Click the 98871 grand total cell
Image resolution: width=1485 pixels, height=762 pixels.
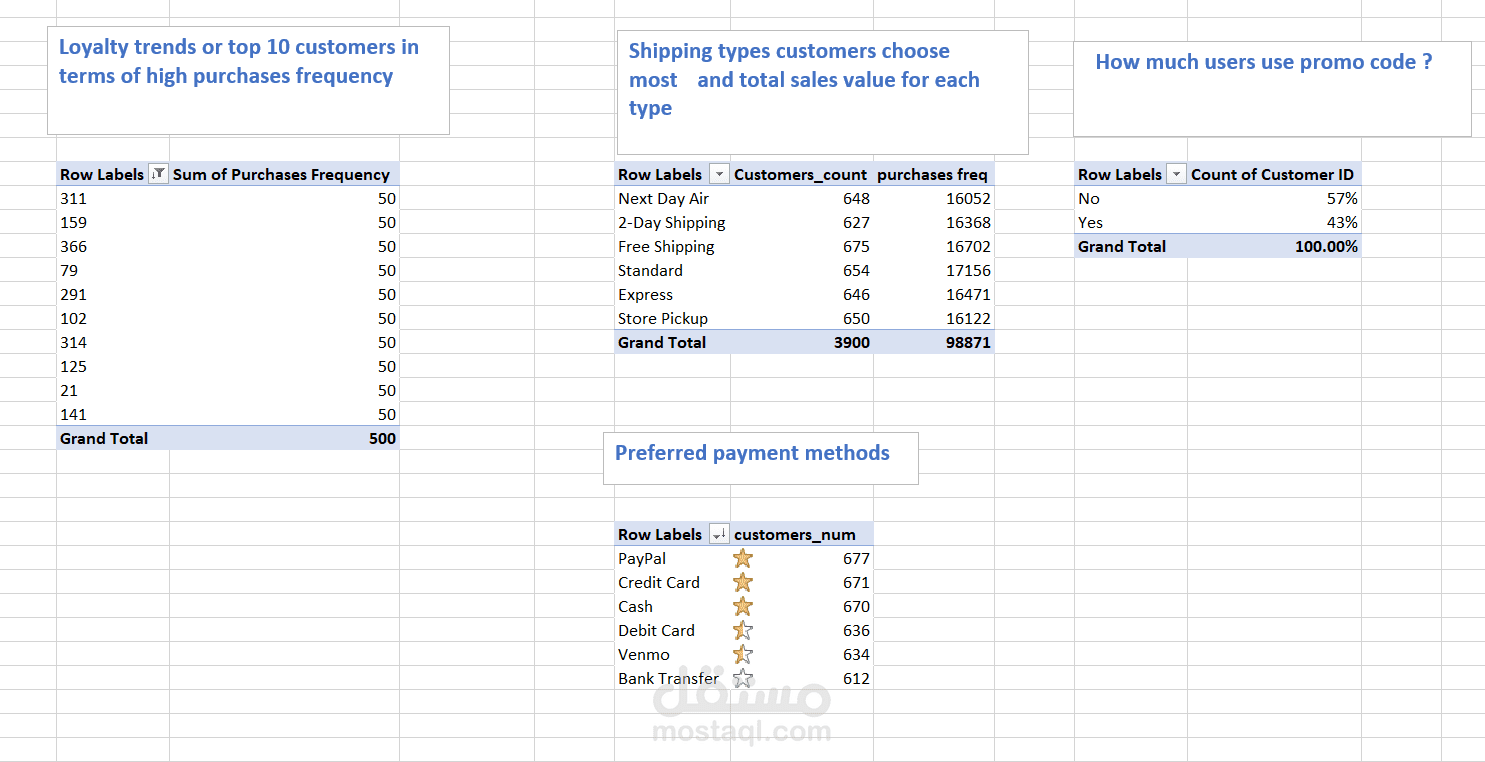(x=967, y=342)
